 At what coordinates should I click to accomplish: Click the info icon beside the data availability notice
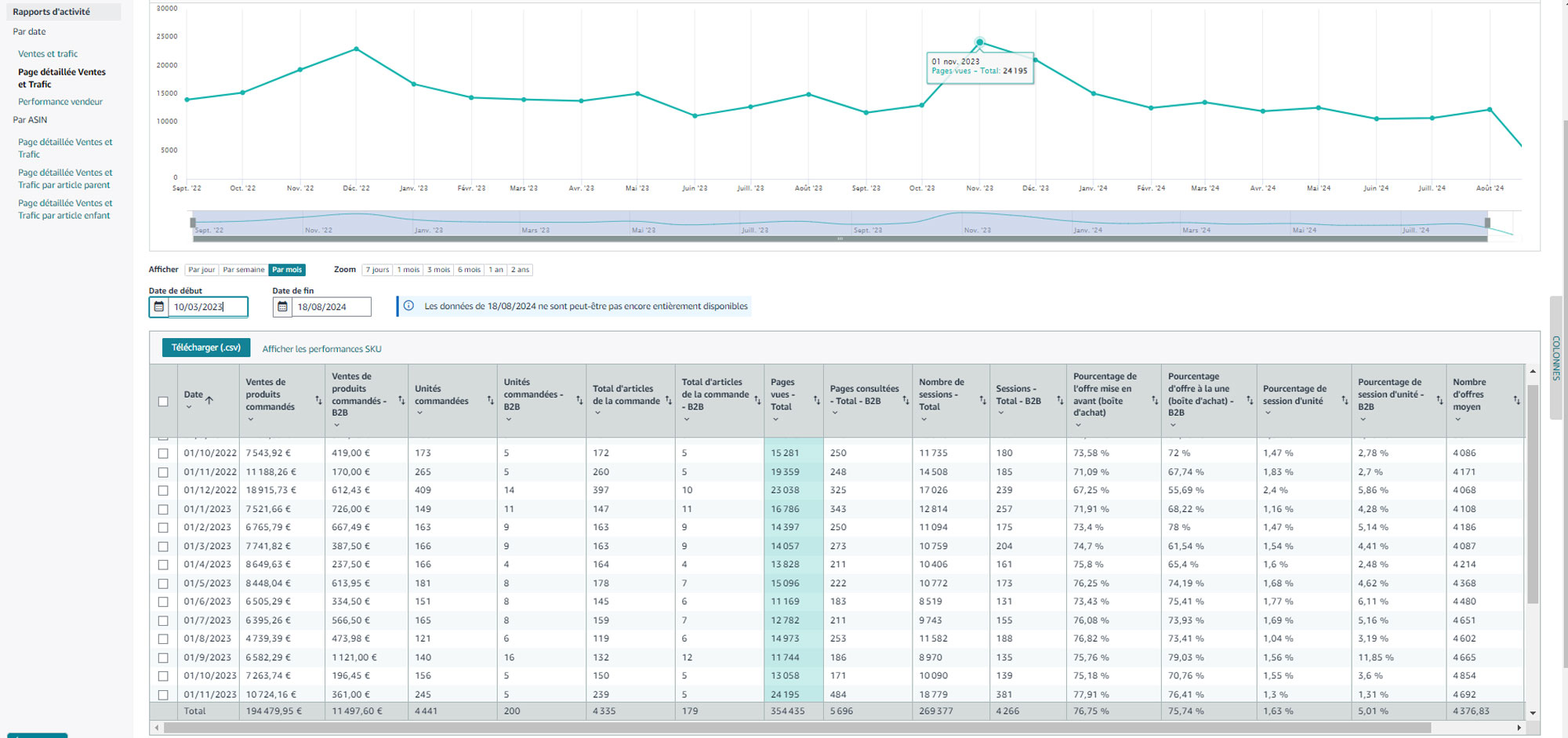pos(408,306)
